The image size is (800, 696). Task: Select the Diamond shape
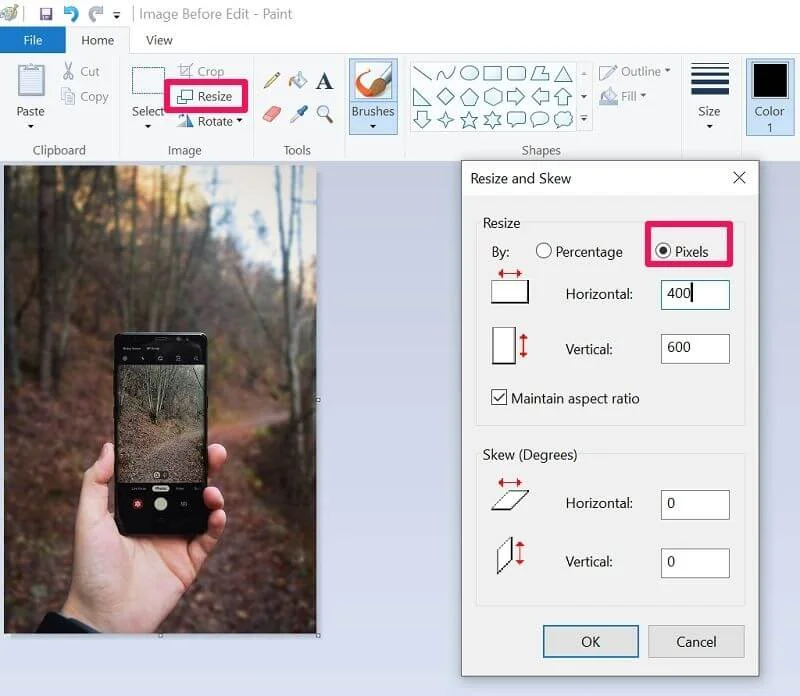point(446,96)
